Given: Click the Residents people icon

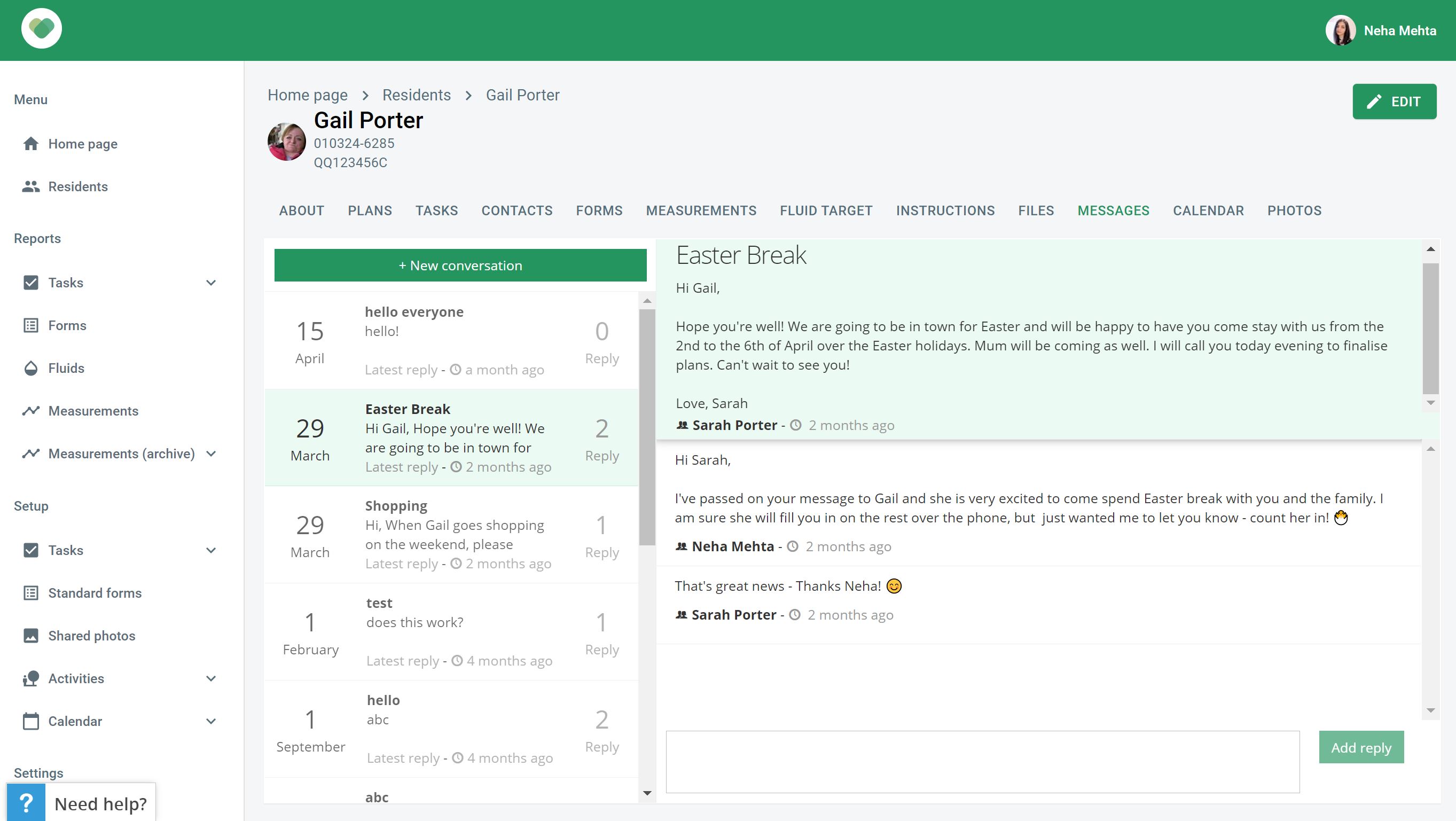Looking at the screenshot, I should 30,186.
